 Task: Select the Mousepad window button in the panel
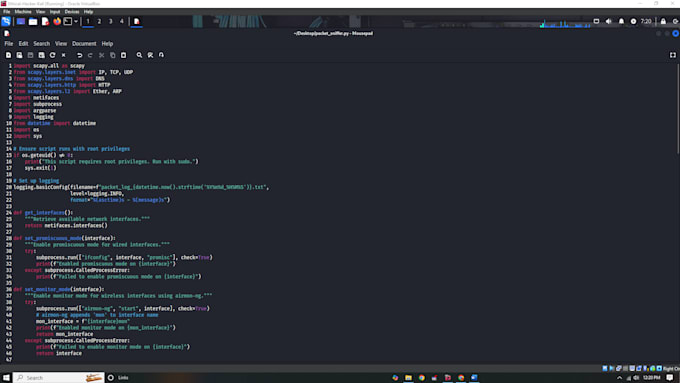(x=136, y=21)
